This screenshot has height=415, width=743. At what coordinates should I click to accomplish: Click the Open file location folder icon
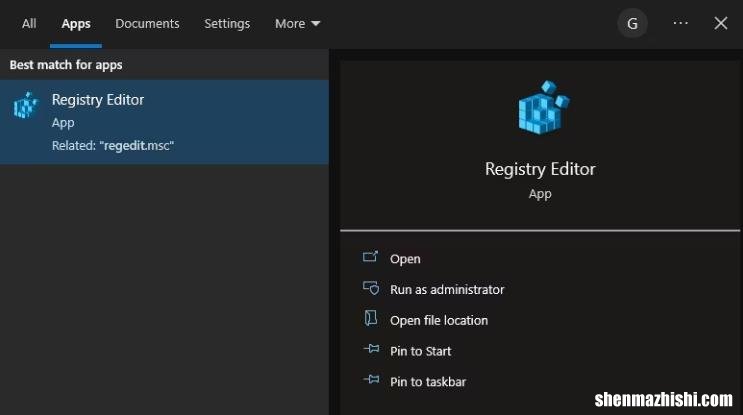[x=371, y=318]
